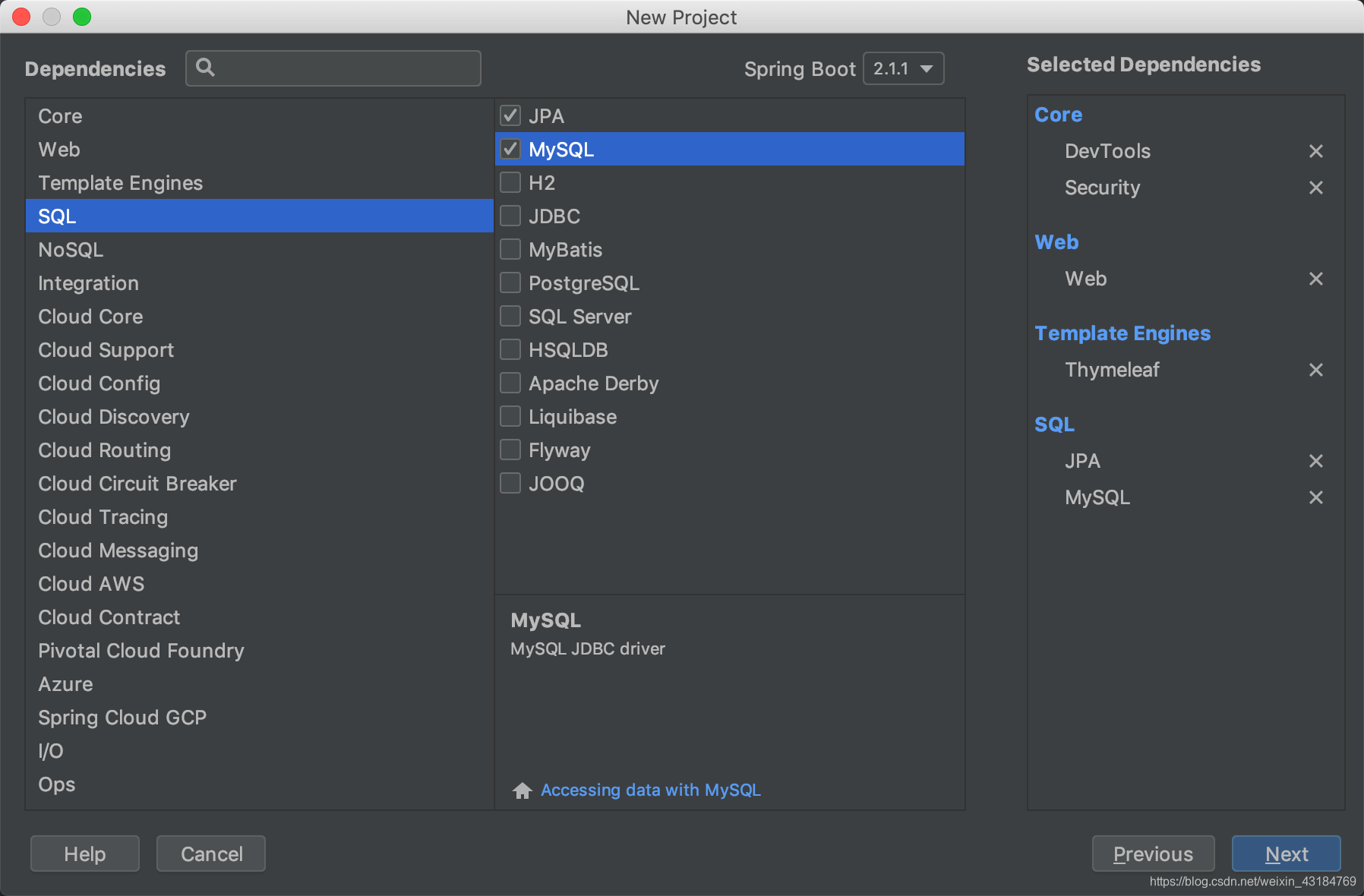Image resolution: width=1364 pixels, height=896 pixels.
Task: Remove Thymeleaf from selected dependencies
Action: 1316,370
